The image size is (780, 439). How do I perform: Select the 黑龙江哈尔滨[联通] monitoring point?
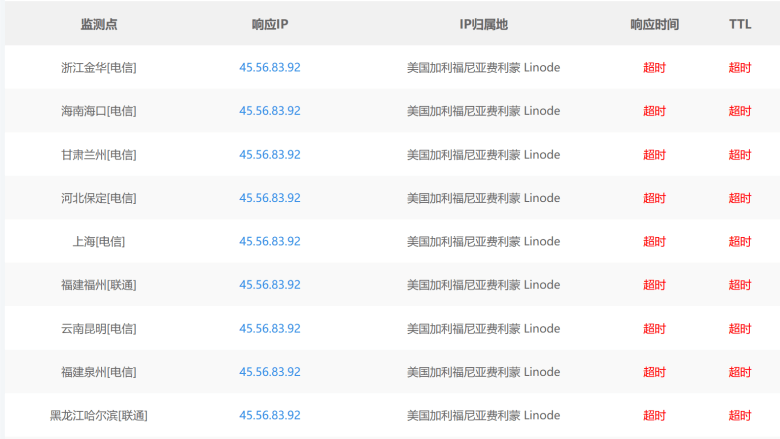point(98,415)
